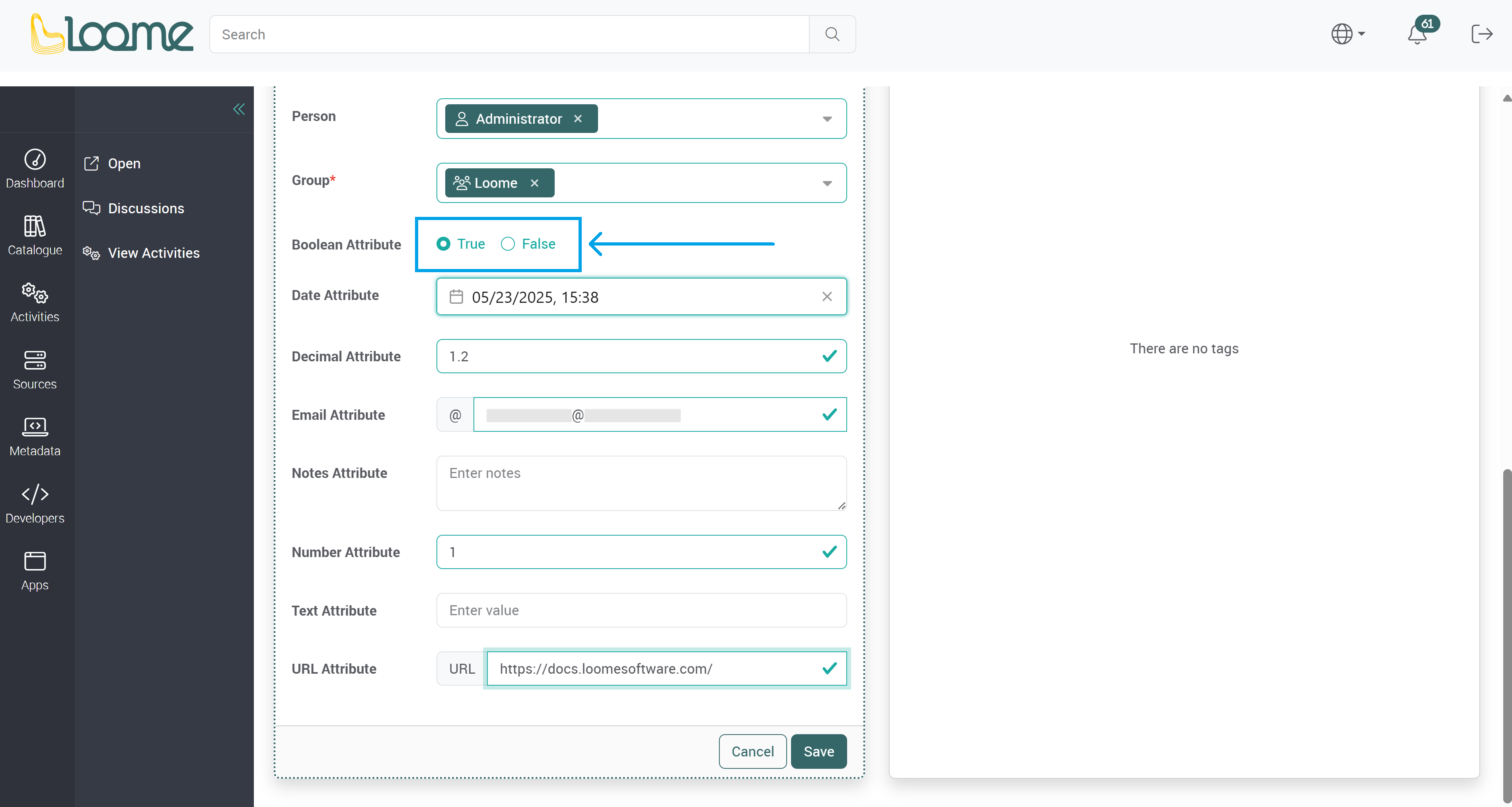Click the Save button

click(x=818, y=751)
